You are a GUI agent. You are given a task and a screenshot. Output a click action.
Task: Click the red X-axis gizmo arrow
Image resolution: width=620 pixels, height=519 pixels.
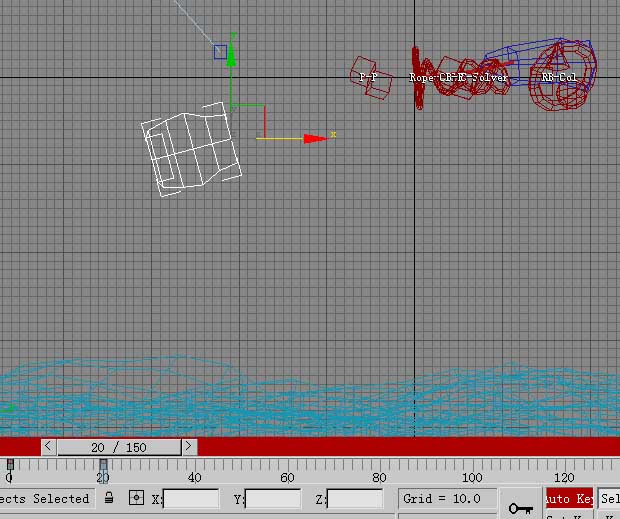click(315, 139)
